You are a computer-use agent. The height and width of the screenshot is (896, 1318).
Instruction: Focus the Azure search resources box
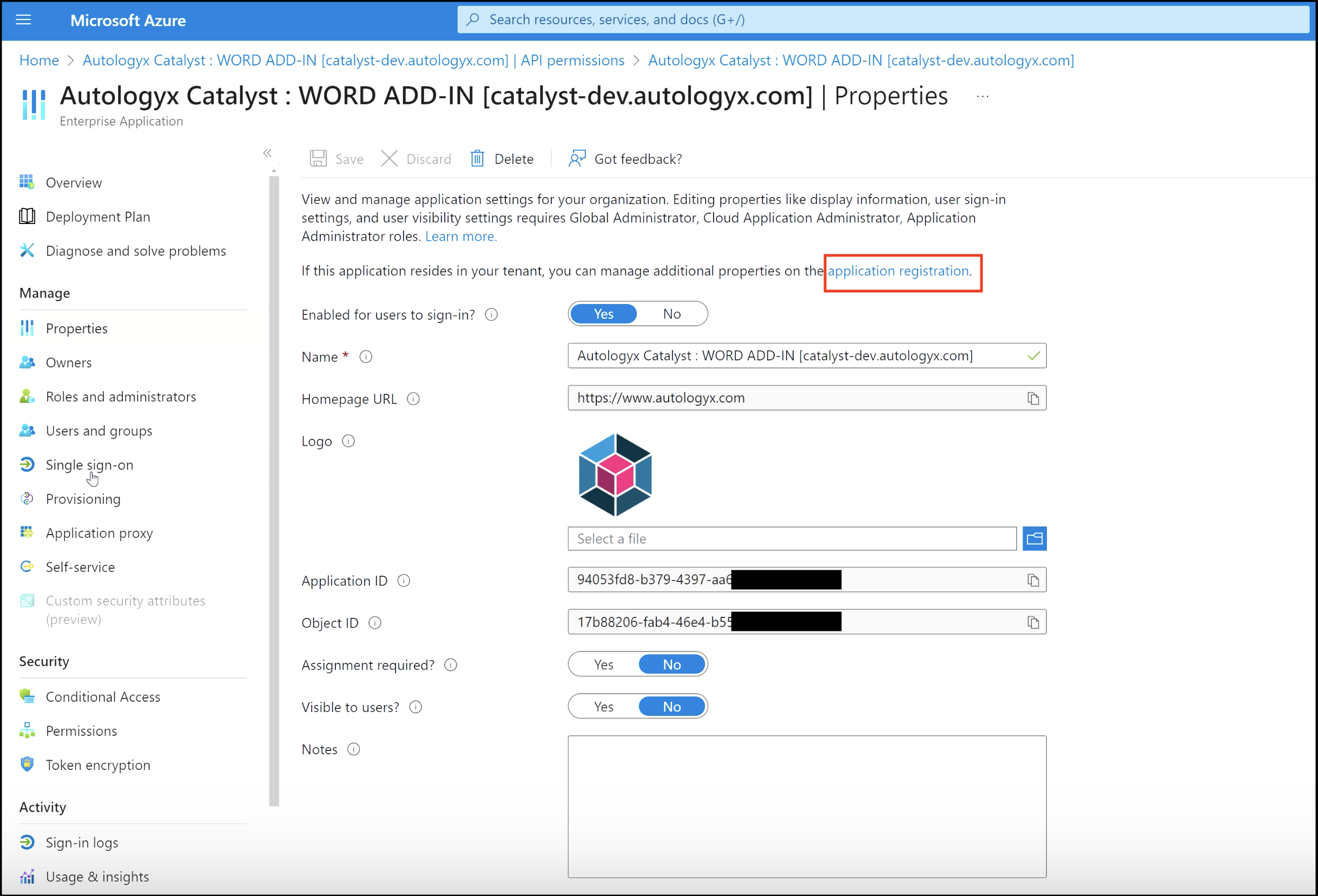(x=883, y=19)
